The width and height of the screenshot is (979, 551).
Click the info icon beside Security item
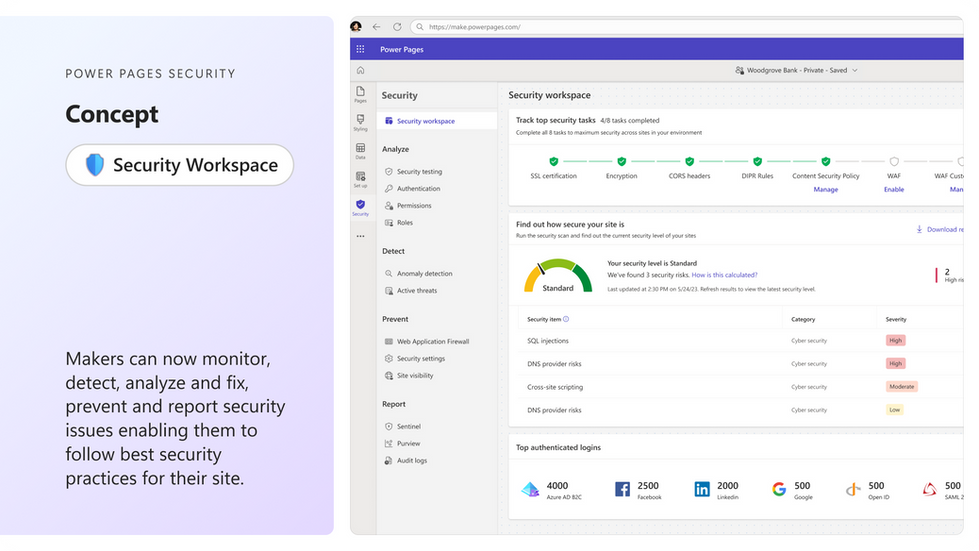(x=566, y=319)
